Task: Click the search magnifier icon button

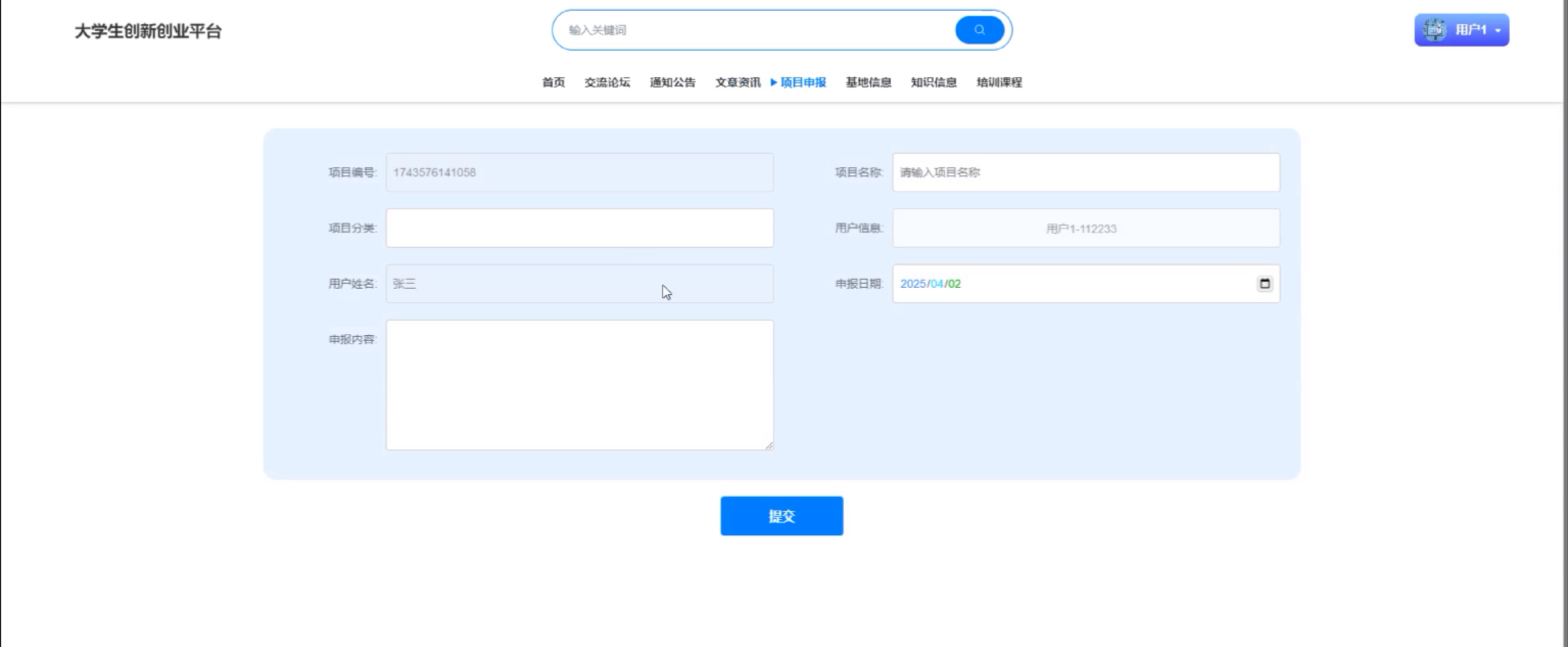Action: click(x=979, y=30)
